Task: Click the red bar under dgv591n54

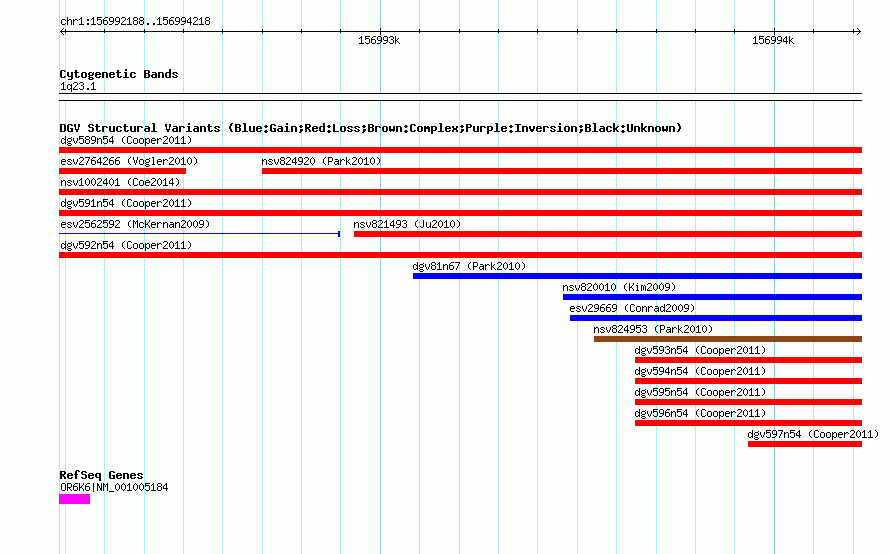Action: pos(460,213)
